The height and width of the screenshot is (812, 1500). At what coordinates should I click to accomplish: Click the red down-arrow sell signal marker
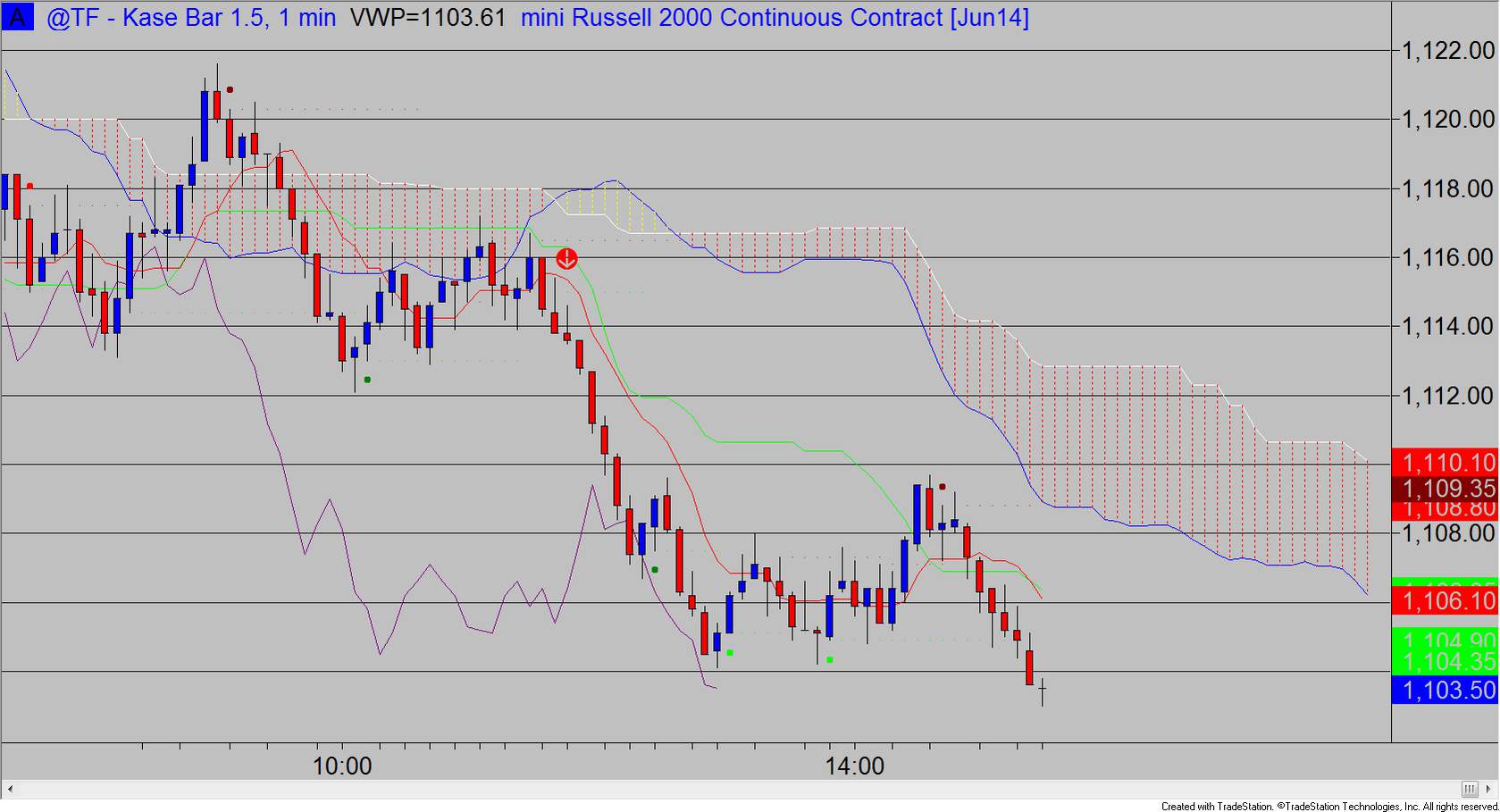pyautogui.click(x=566, y=259)
